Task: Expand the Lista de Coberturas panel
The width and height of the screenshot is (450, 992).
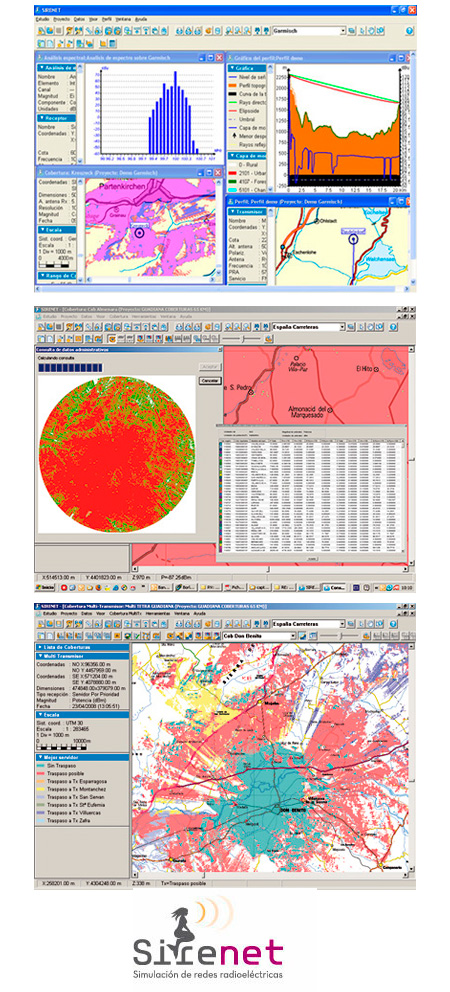Action: pyautogui.click(x=82, y=647)
